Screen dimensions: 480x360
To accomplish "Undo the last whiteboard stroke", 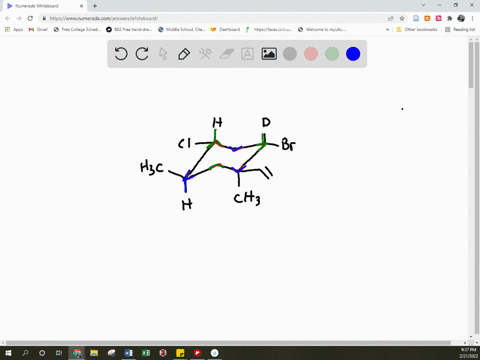I will (121, 54).
